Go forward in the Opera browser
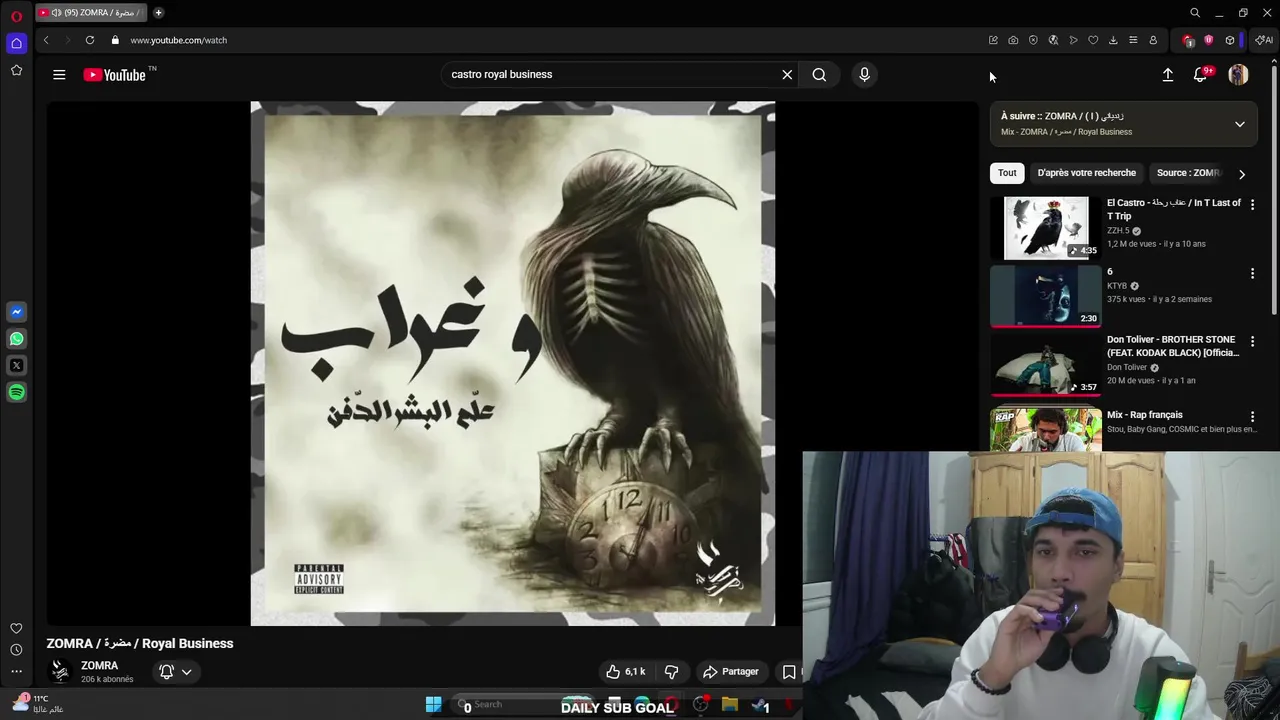 click(68, 40)
